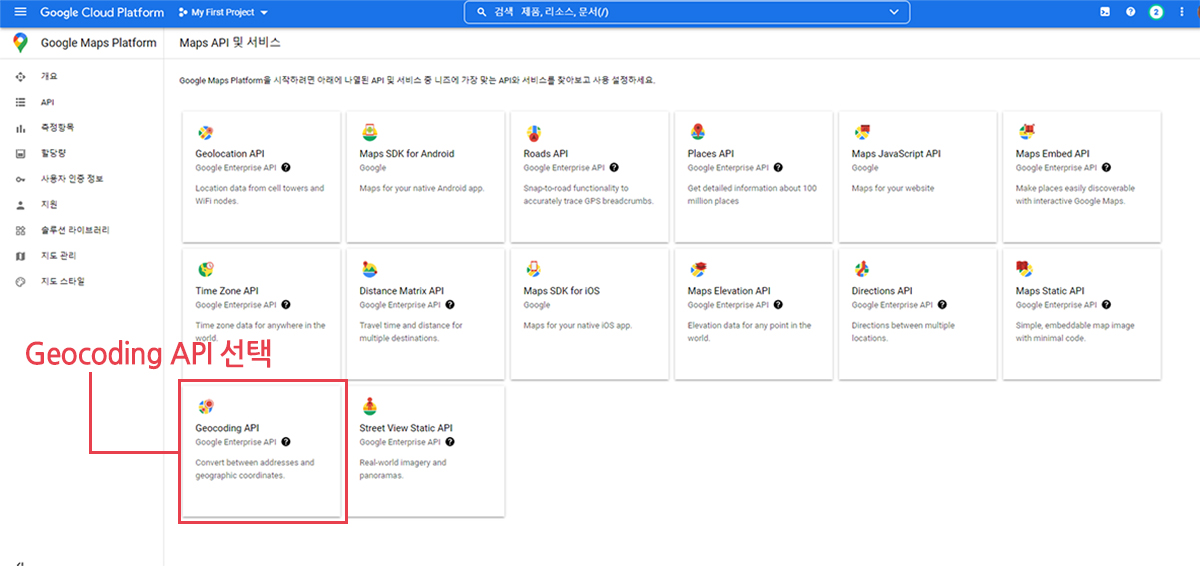
Task: Open the Street View Static API title
Action: [x=406, y=428]
